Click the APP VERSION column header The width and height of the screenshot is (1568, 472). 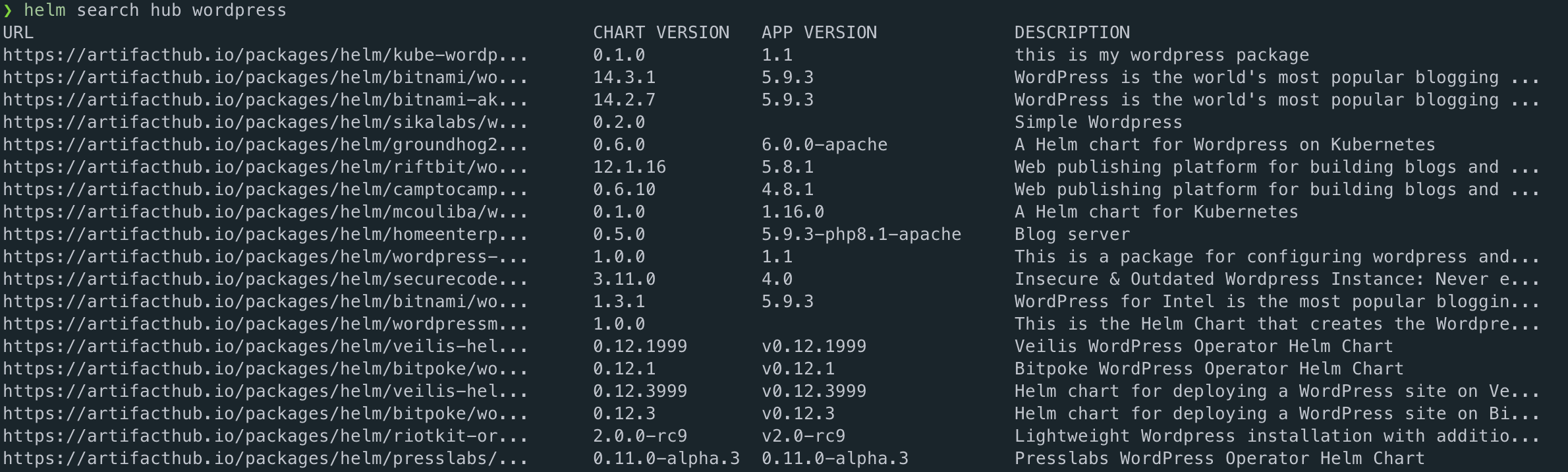(820, 33)
